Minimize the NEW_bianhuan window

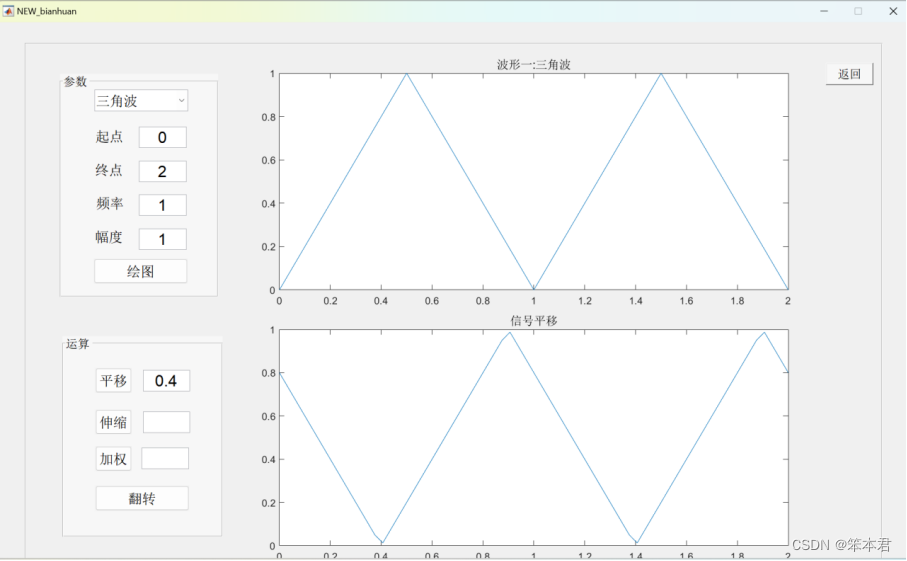[x=824, y=11]
